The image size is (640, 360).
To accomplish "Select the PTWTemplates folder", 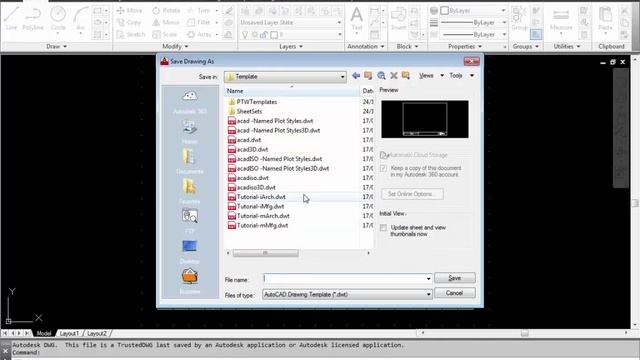I will click(252, 102).
